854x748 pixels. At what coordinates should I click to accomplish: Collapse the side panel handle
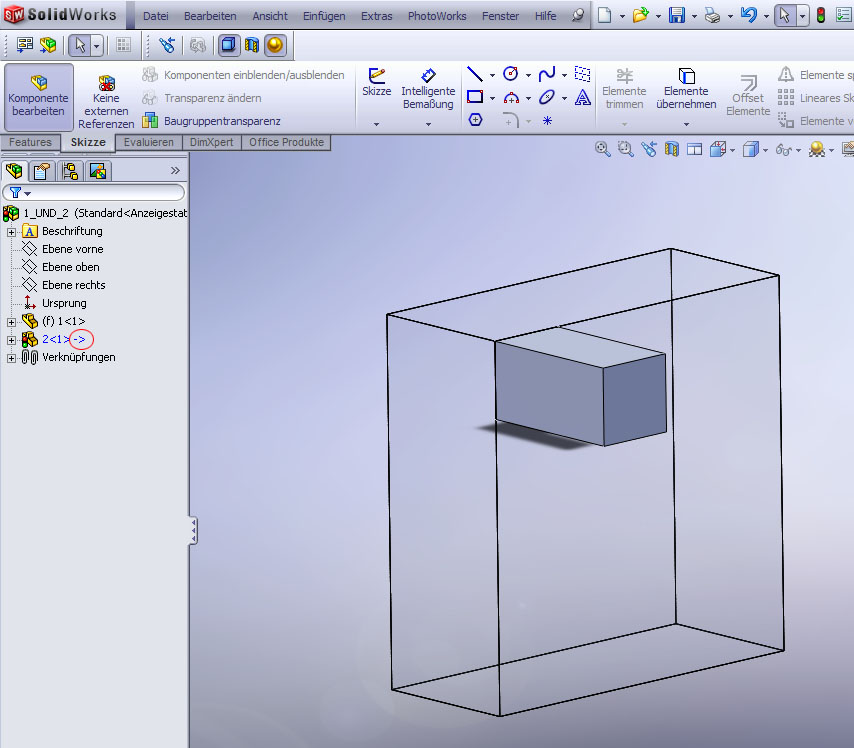[193, 531]
